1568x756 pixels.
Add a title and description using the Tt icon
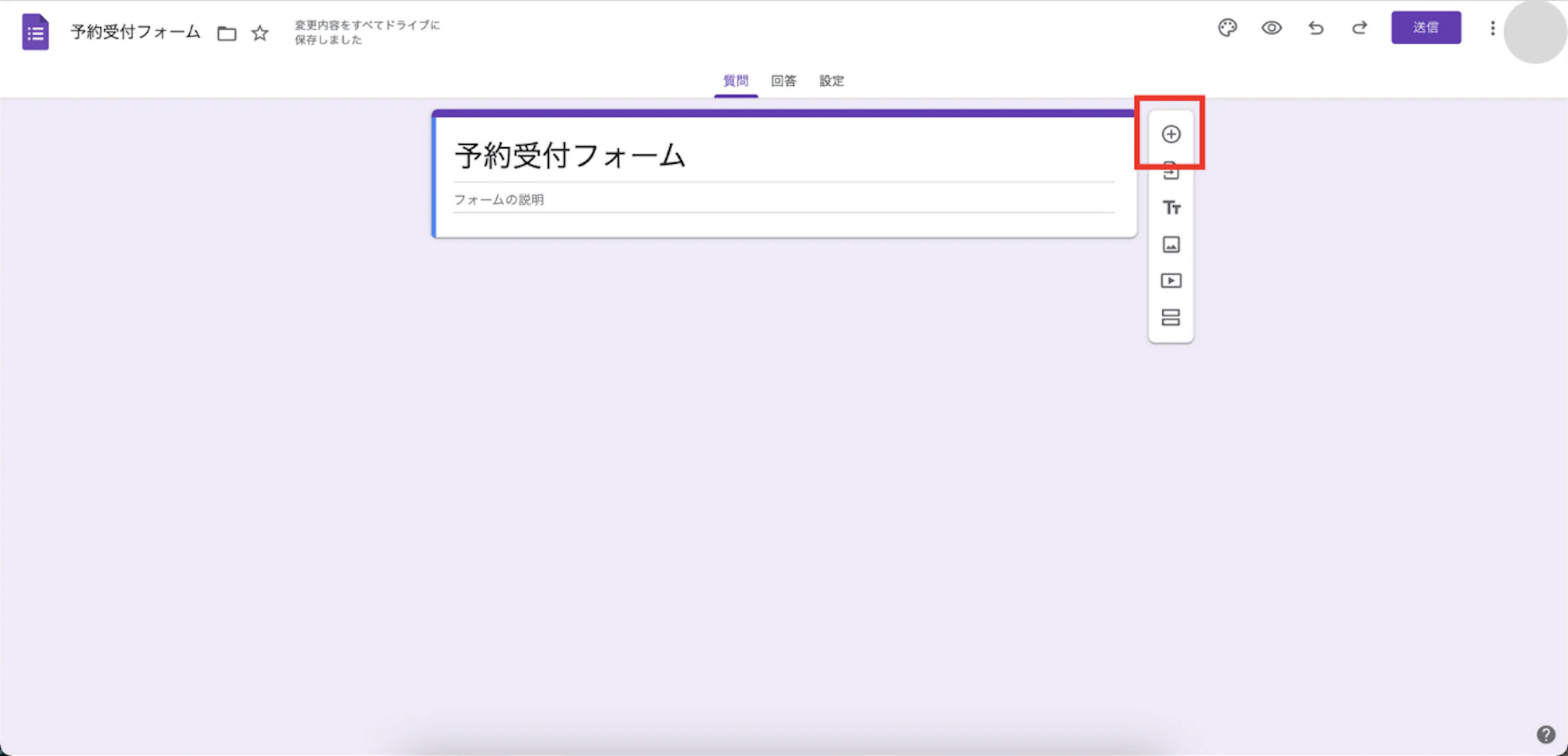1171,207
